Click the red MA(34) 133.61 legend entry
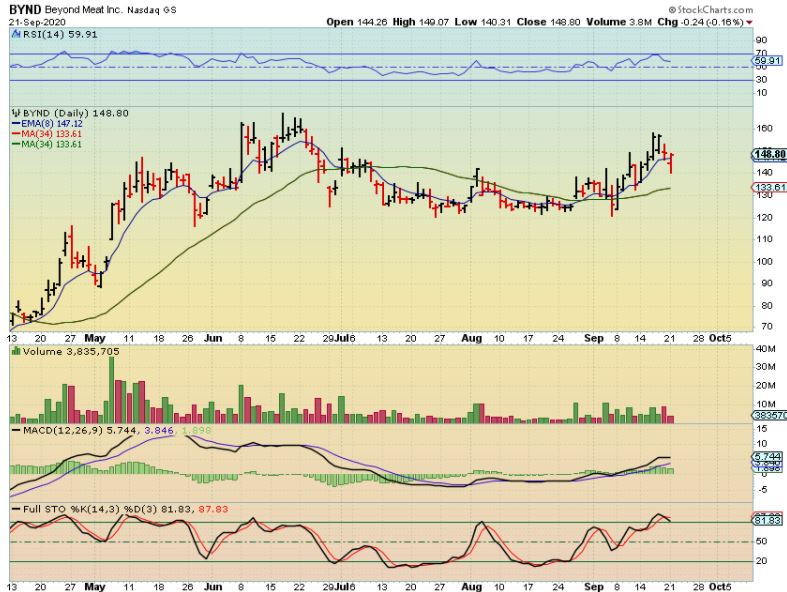The height and width of the screenshot is (592, 787). coord(47,134)
